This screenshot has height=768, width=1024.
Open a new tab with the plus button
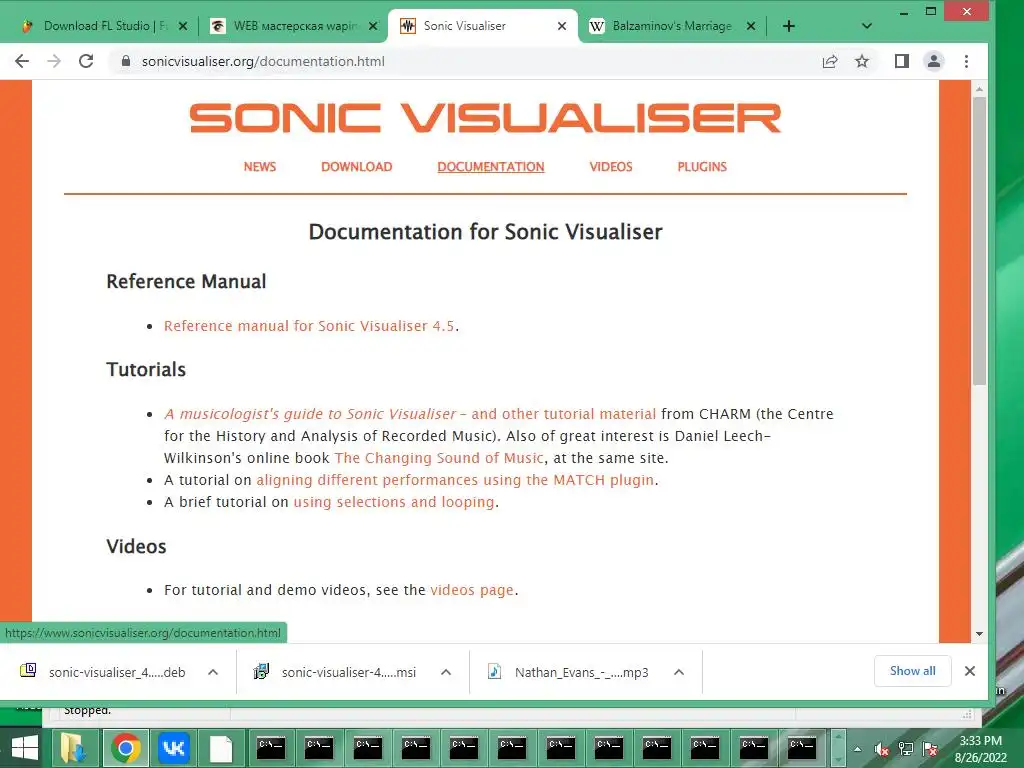point(789,26)
